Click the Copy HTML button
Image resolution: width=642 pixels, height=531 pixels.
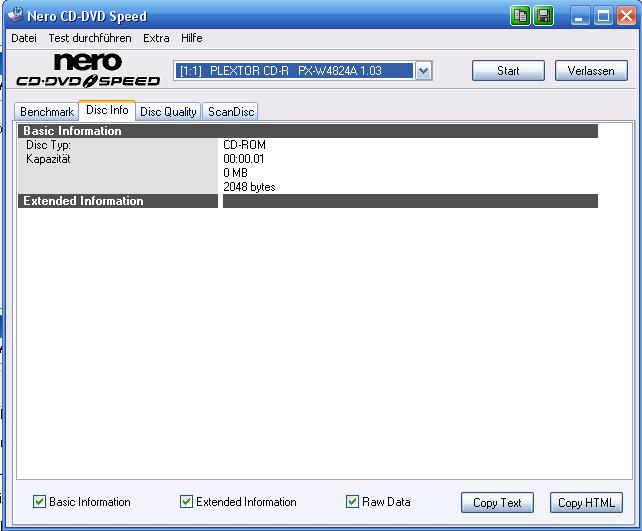[x=586, y=502]
